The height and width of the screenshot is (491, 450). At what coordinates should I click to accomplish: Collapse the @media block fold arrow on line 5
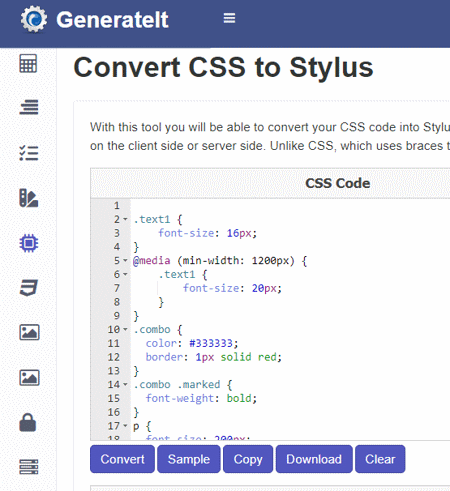click(125, 260)
